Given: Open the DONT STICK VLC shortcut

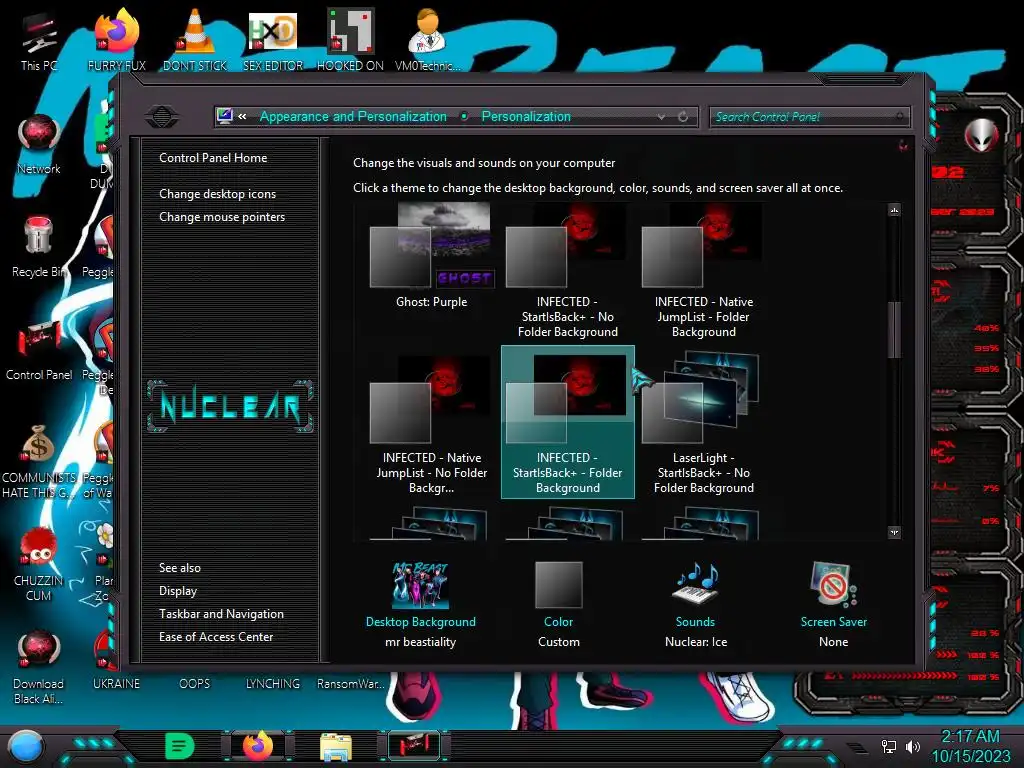Looking at the screenshot, I should click(195, 40).
